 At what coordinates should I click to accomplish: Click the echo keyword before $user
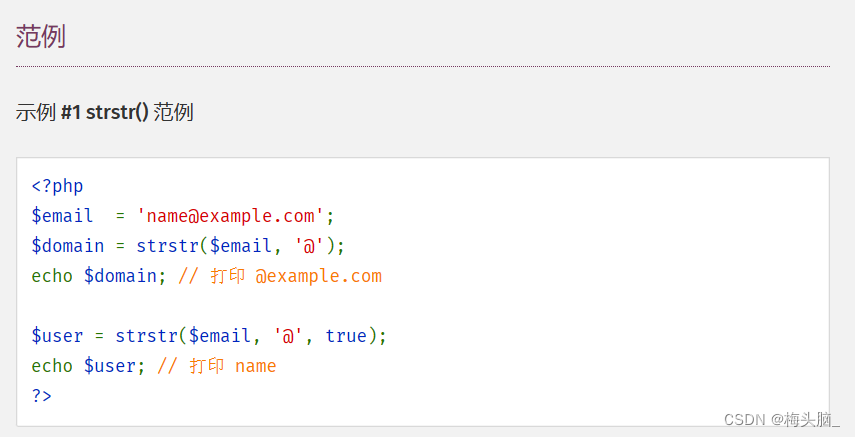(x=52, y=366)
